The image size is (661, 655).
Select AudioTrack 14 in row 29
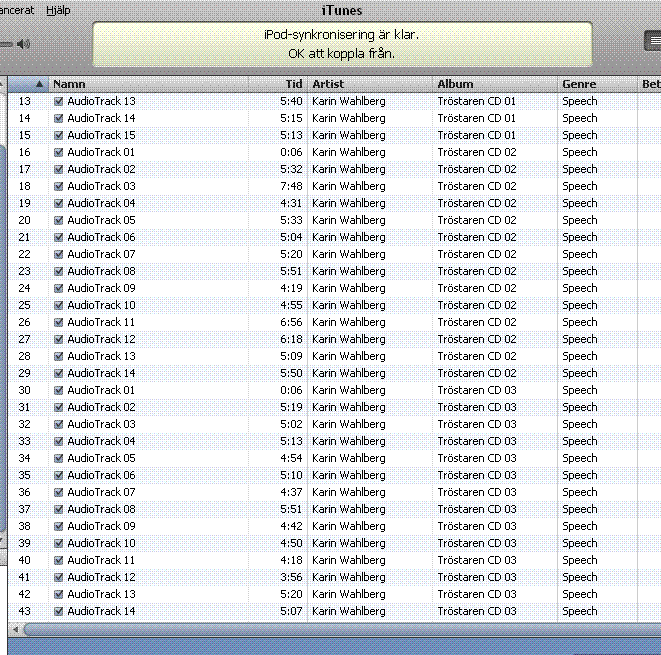(101, 373)
